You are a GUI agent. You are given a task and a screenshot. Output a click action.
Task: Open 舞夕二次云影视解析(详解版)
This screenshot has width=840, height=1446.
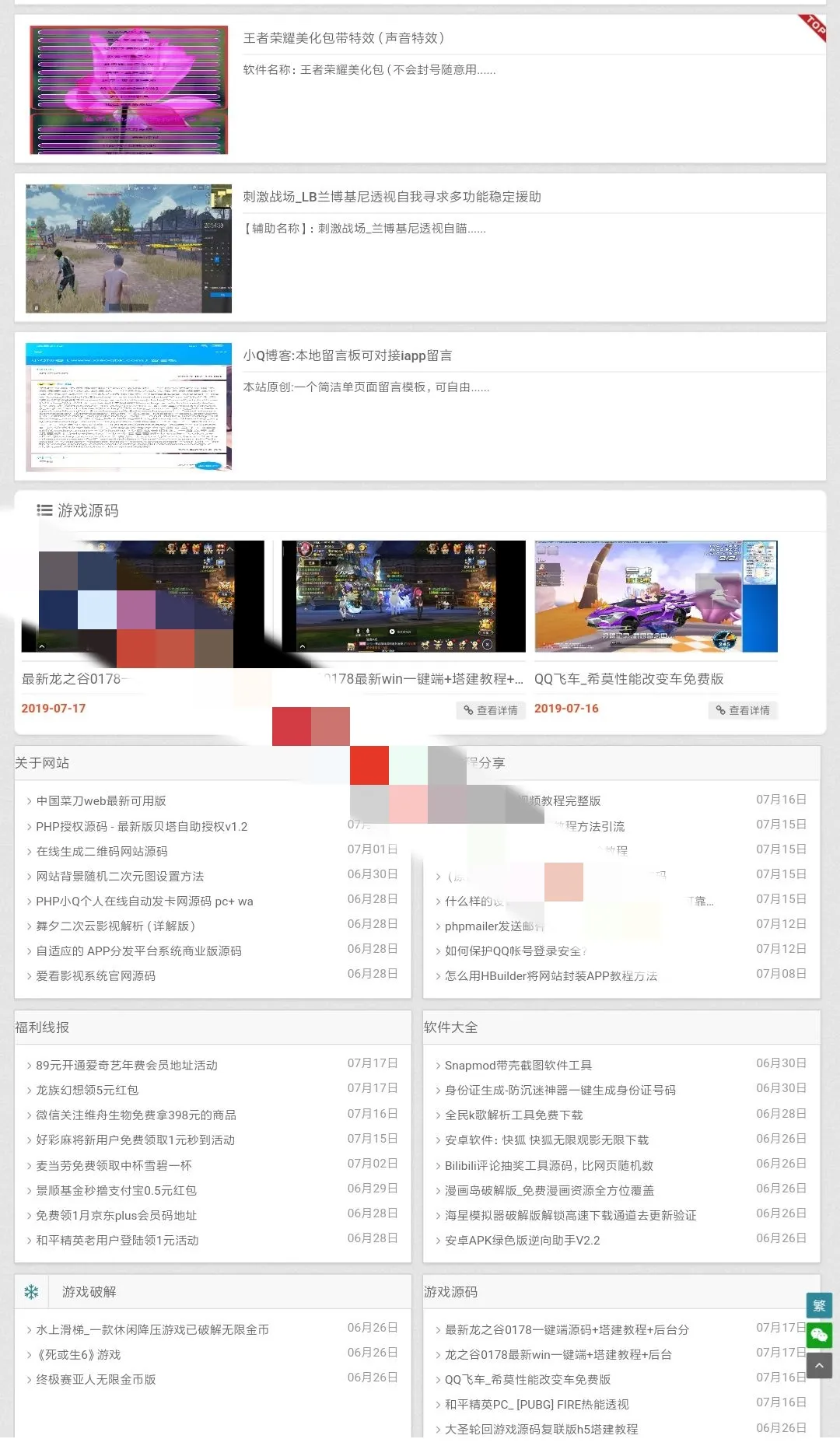115,926
